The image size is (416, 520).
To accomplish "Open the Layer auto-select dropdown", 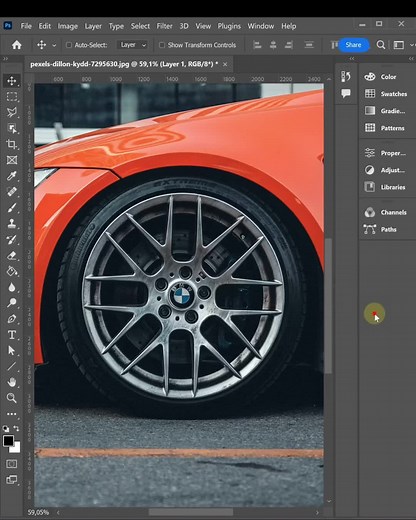I will tap(133, 45).
